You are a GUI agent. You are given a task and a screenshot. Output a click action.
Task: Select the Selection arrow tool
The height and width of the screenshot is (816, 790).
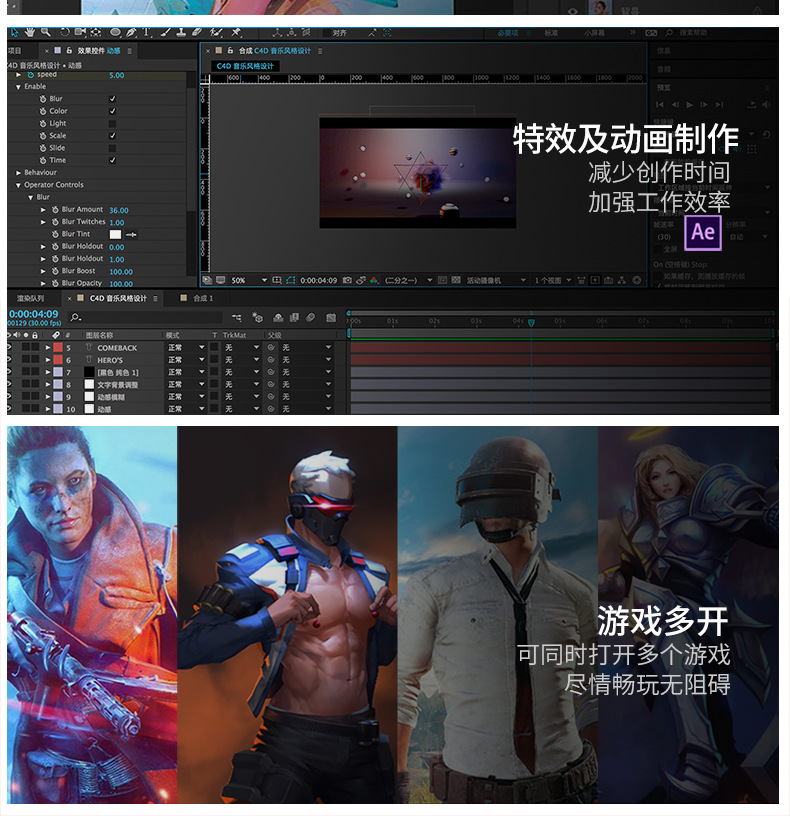coord(15,32)
